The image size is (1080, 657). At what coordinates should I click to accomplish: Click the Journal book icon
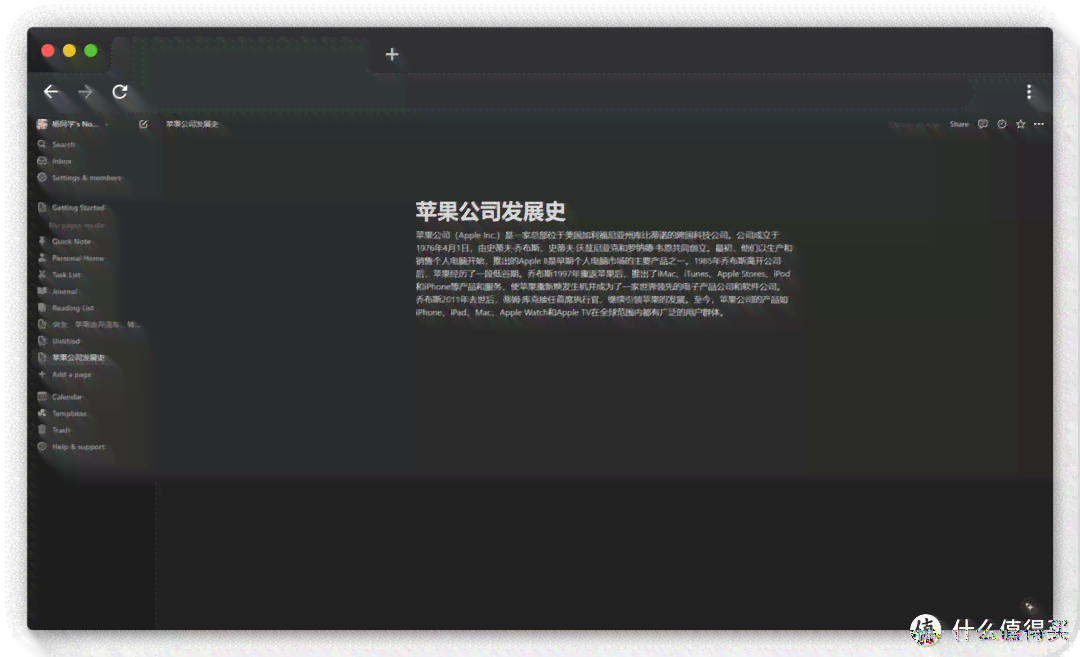pos(42,291)
